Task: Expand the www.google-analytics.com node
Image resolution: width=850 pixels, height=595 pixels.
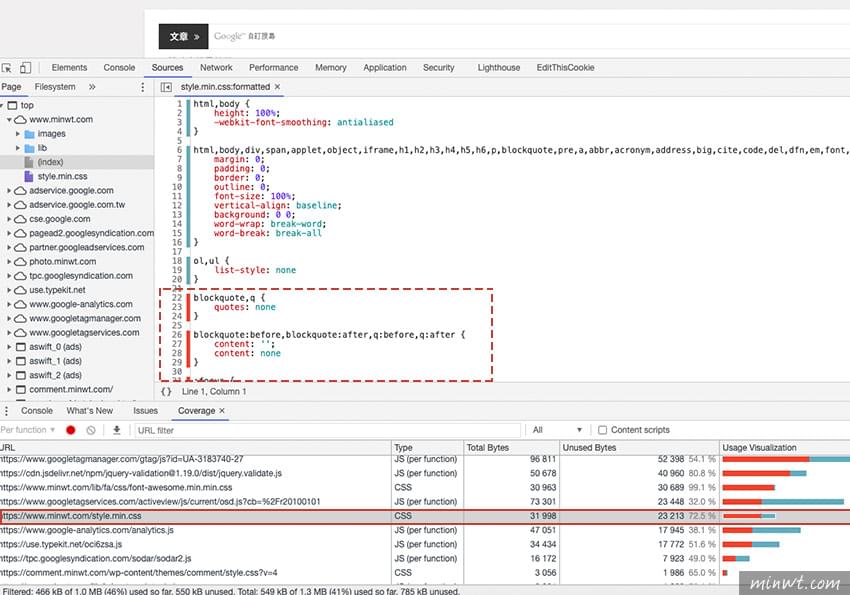Action: point(9,305)
